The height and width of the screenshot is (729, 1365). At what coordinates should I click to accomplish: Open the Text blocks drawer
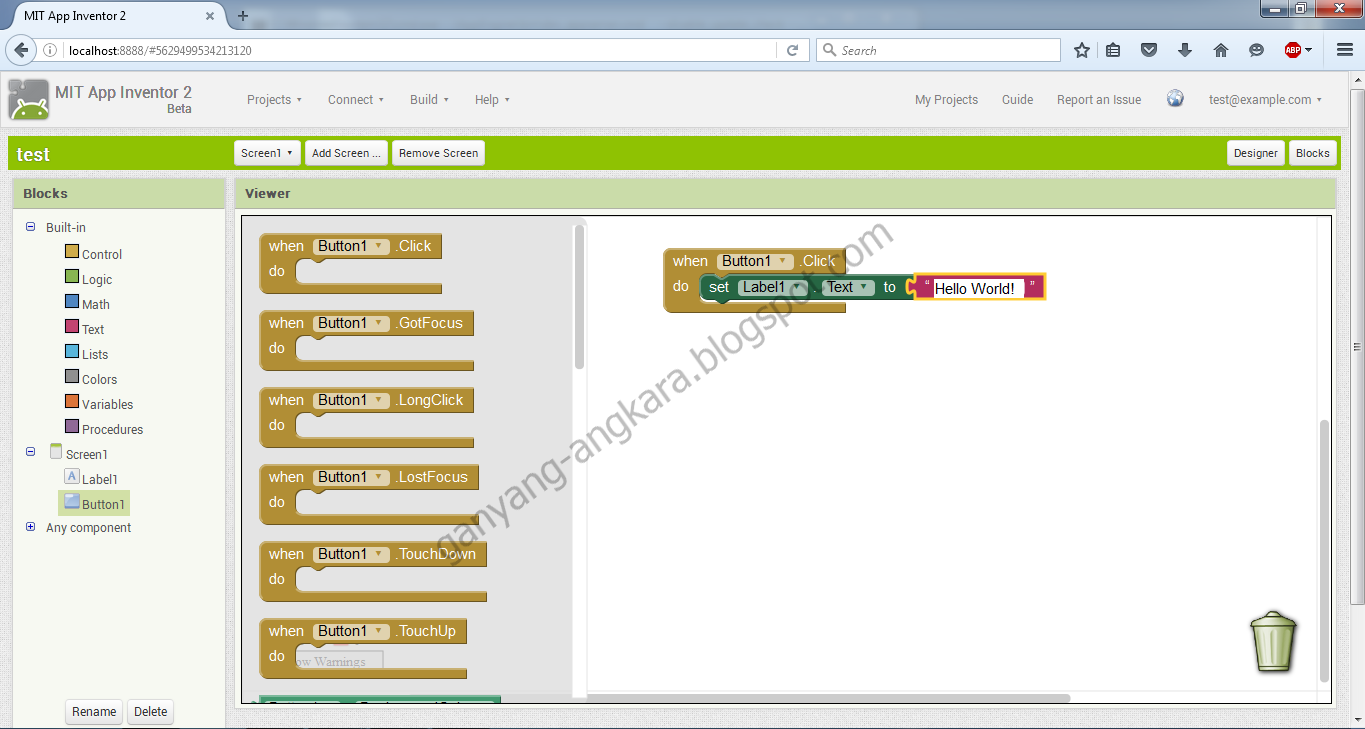click(x=94, y=328)
